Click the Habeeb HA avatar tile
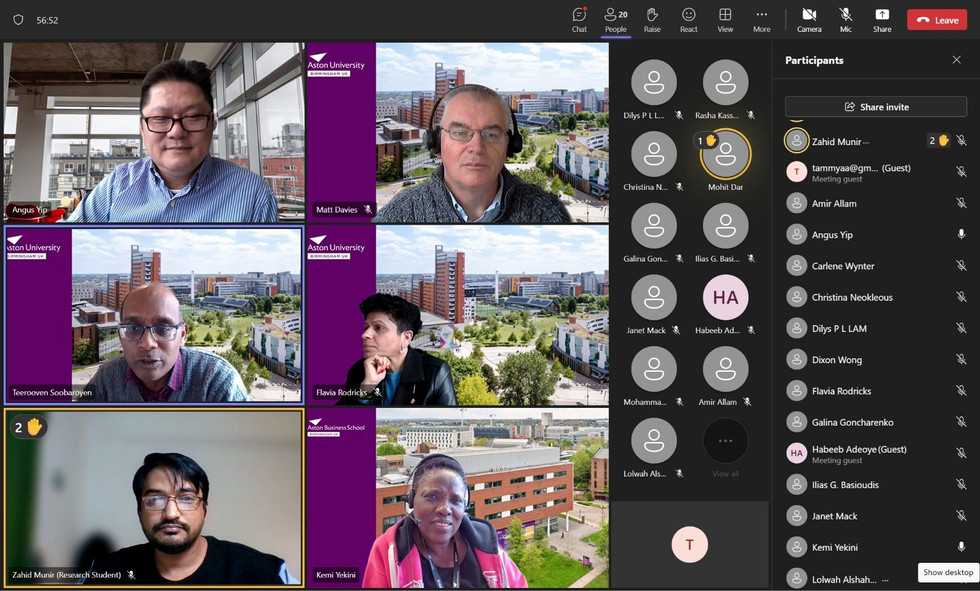Image resolution: width=980 pixels, height=591 pixels. (x=725, y=298)
